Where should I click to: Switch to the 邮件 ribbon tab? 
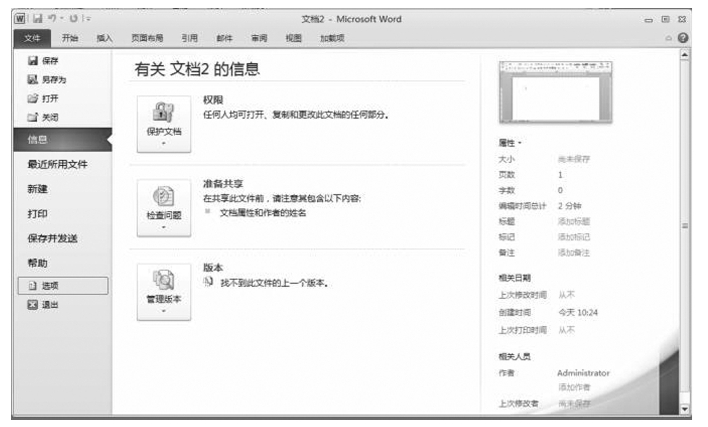coord(224,38)
